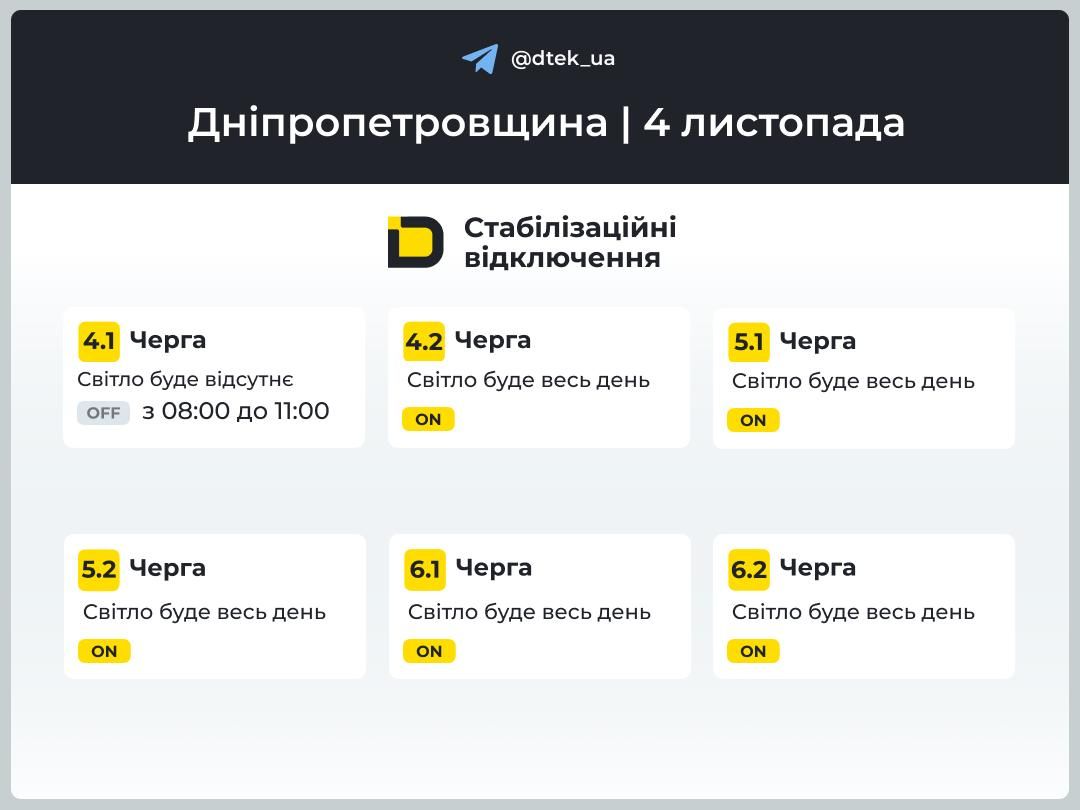Click the 6.1 queue number badge
1080x810 pixels.
coord(425,569)
